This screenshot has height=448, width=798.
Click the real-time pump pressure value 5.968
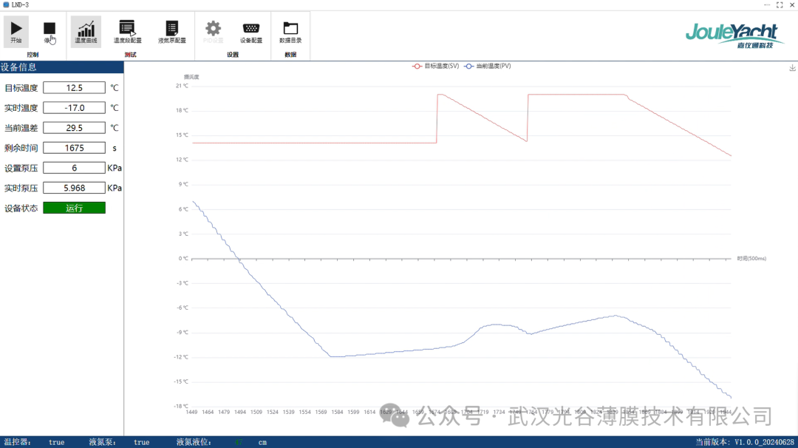coord(74,188)
